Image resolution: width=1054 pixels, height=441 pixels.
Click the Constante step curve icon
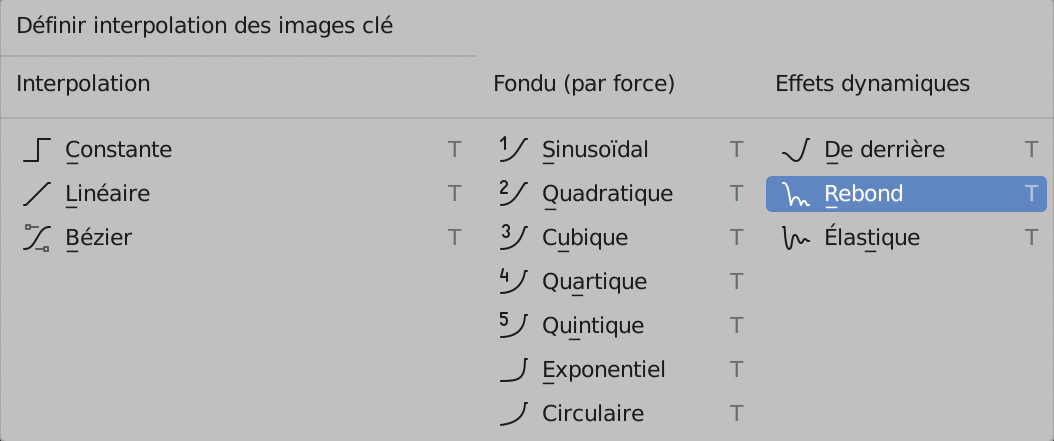point(37,150)
